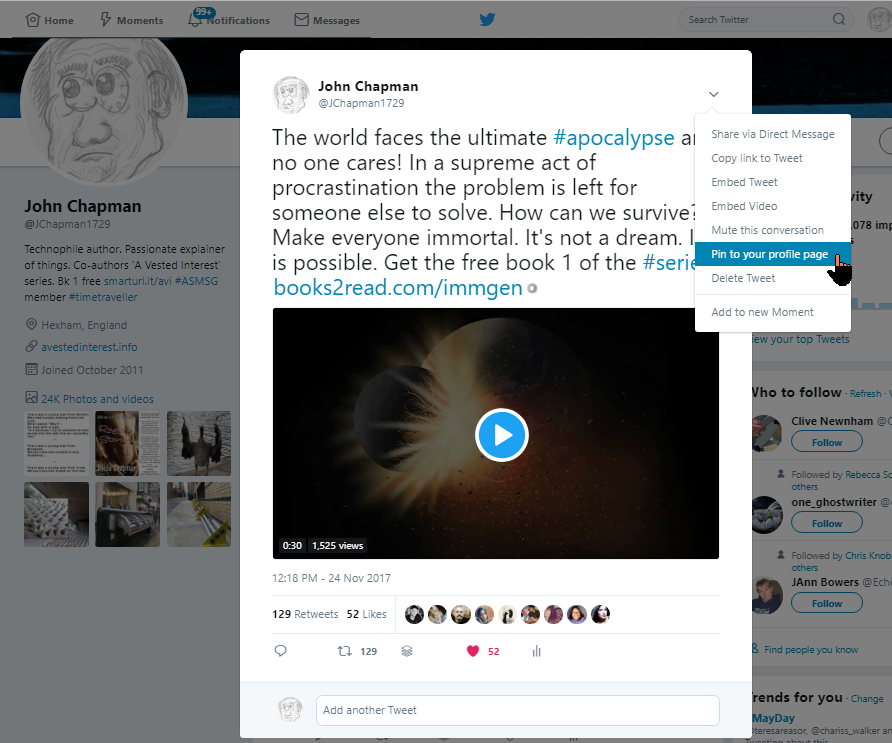Follow Clive Newnham
The image size is (892, 743).
pyautogui.click(x=826, y=441)
